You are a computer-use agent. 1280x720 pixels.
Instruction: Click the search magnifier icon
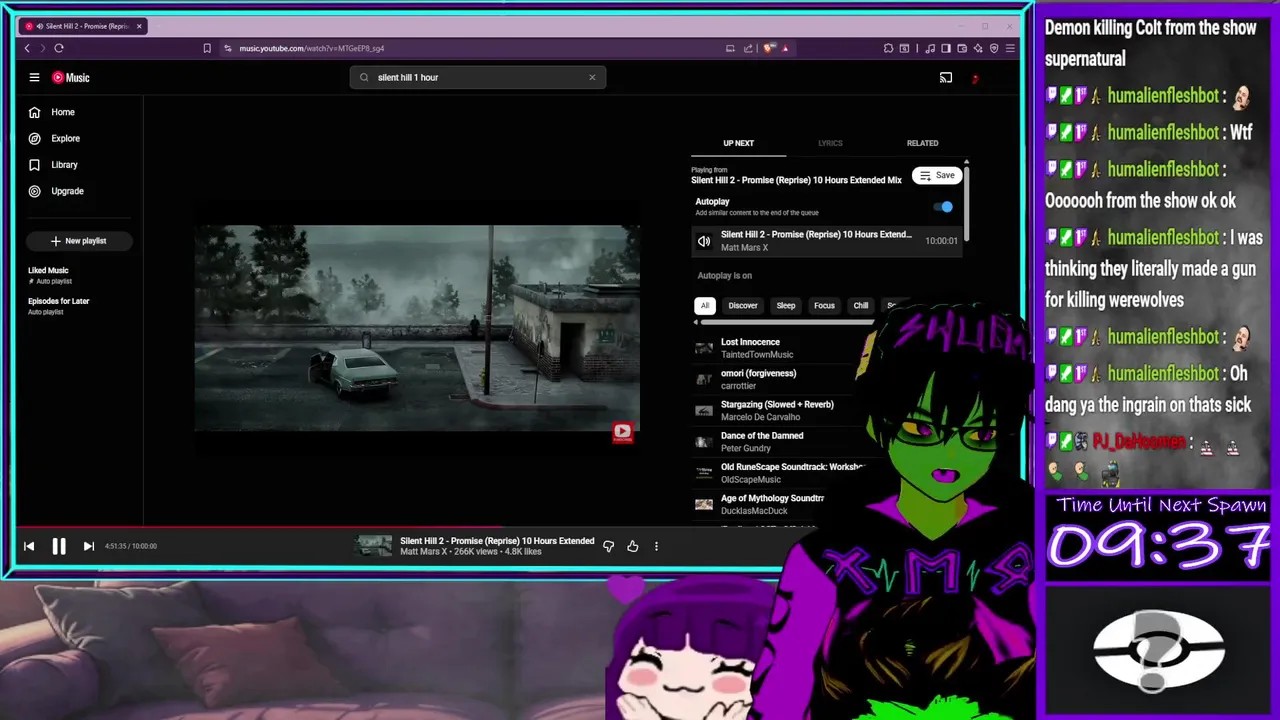(364, 77)
